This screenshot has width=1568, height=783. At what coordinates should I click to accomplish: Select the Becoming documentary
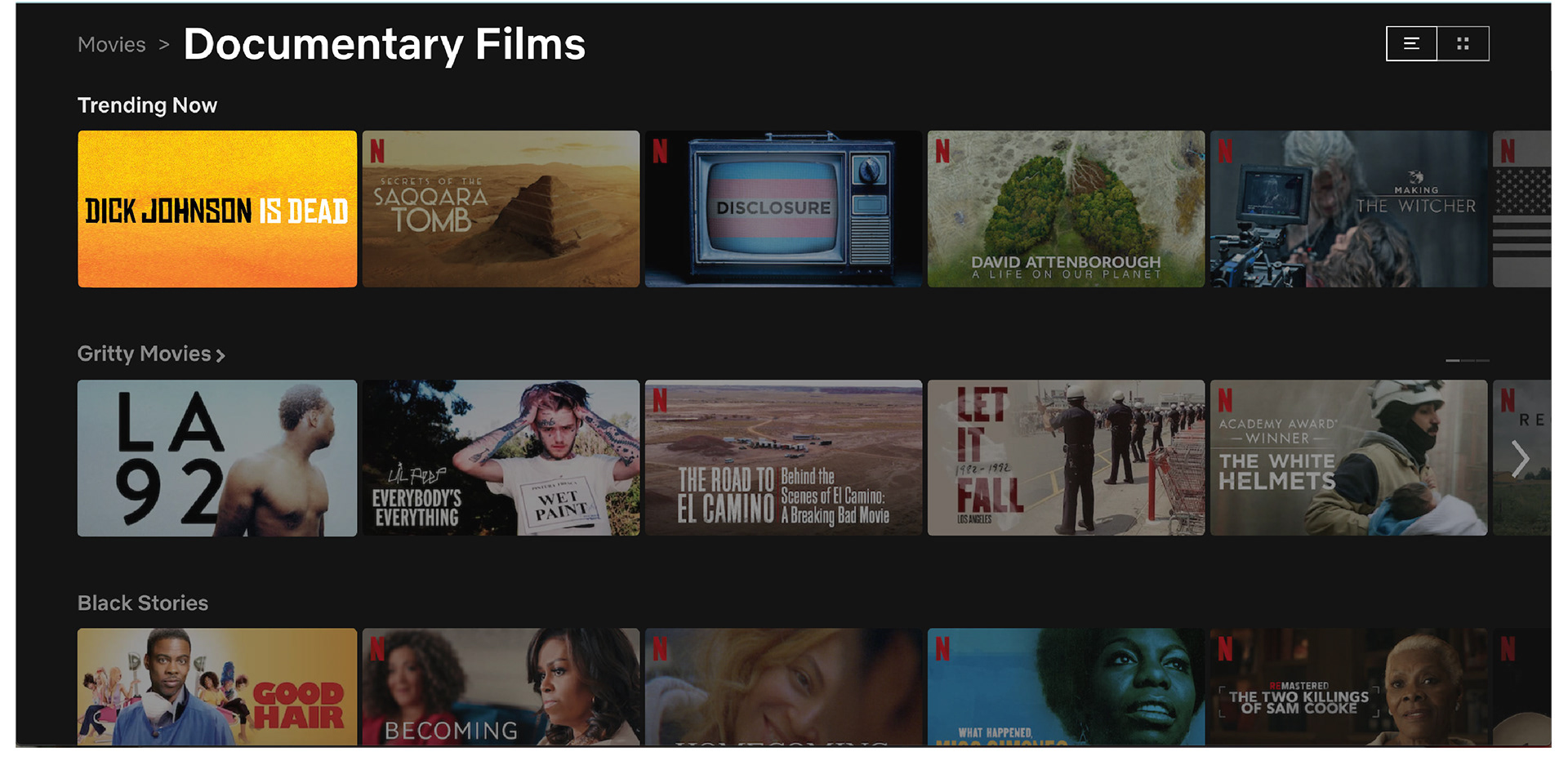pos(501,687)
